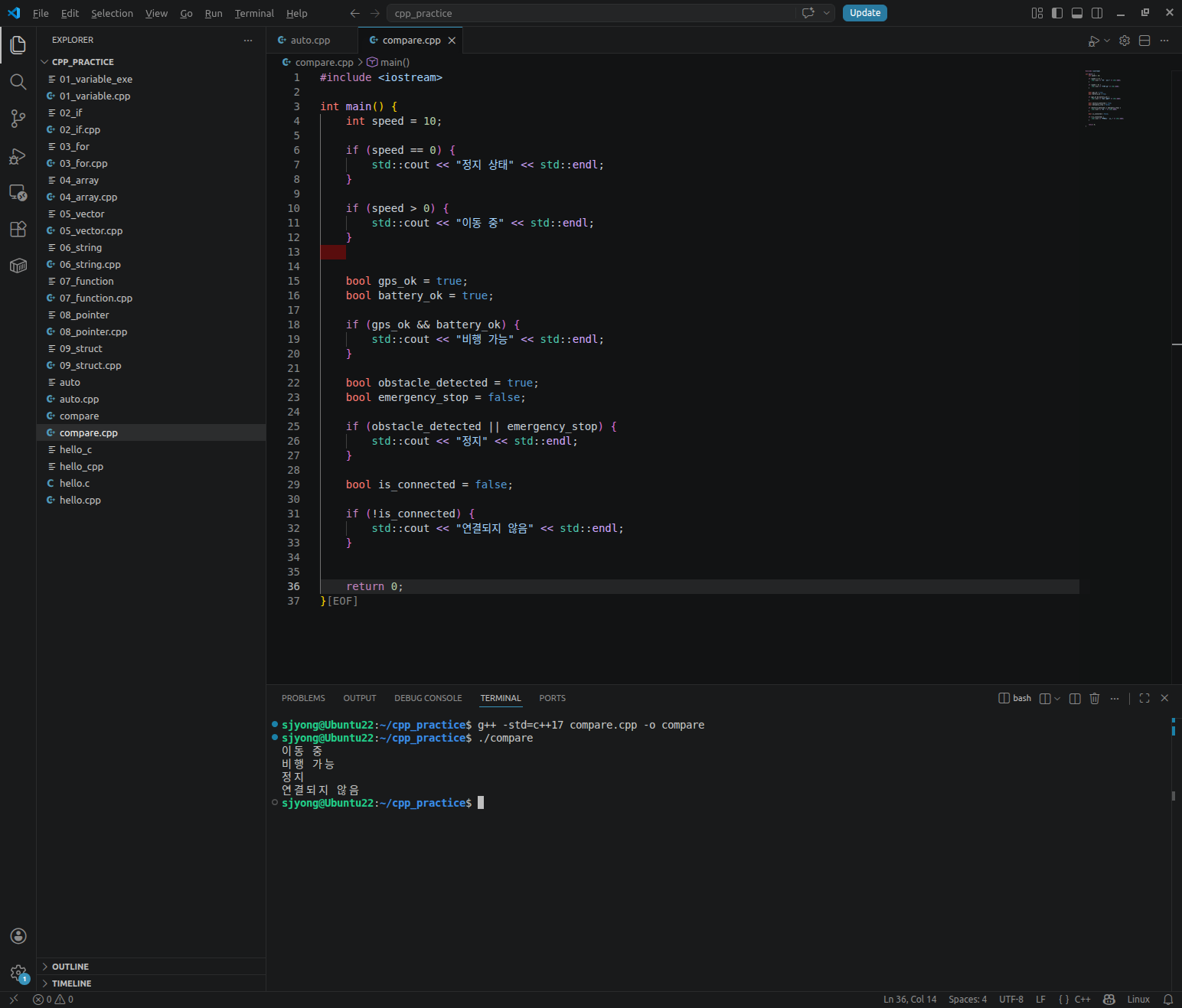Kill terminal with trash icon
Viewport: 1182px width, 1008px height.
pyautogui.click(x=1095, y=698)
